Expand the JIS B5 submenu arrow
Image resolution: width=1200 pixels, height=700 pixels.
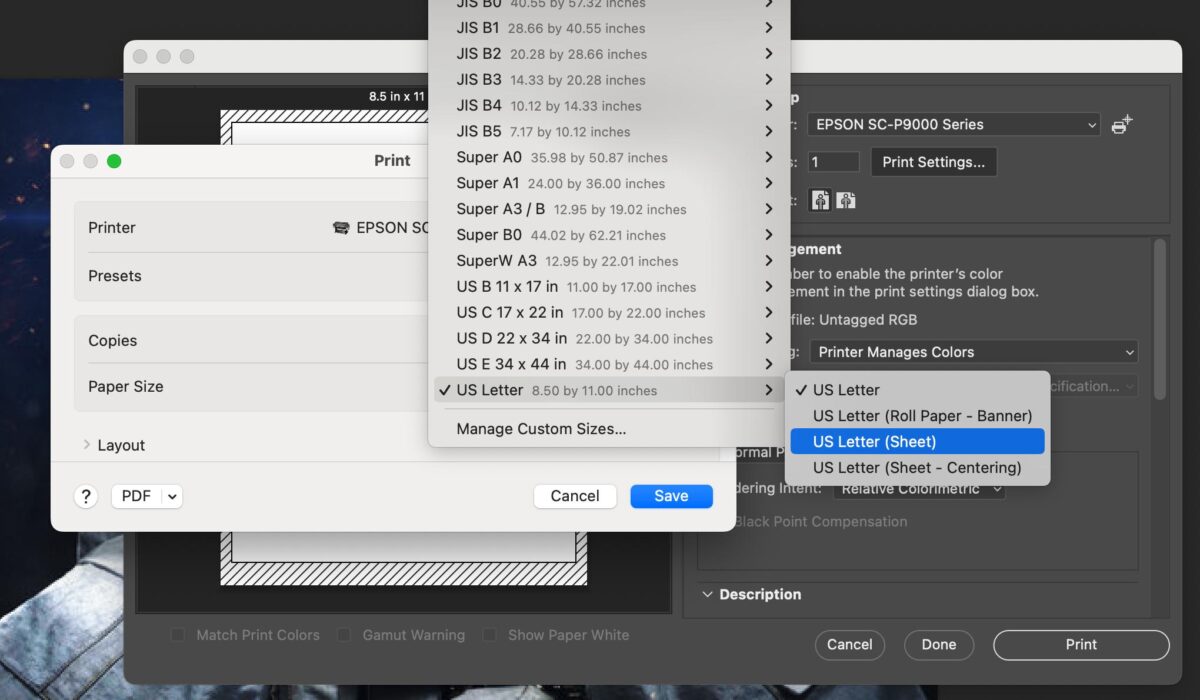[x=768, y=131]
